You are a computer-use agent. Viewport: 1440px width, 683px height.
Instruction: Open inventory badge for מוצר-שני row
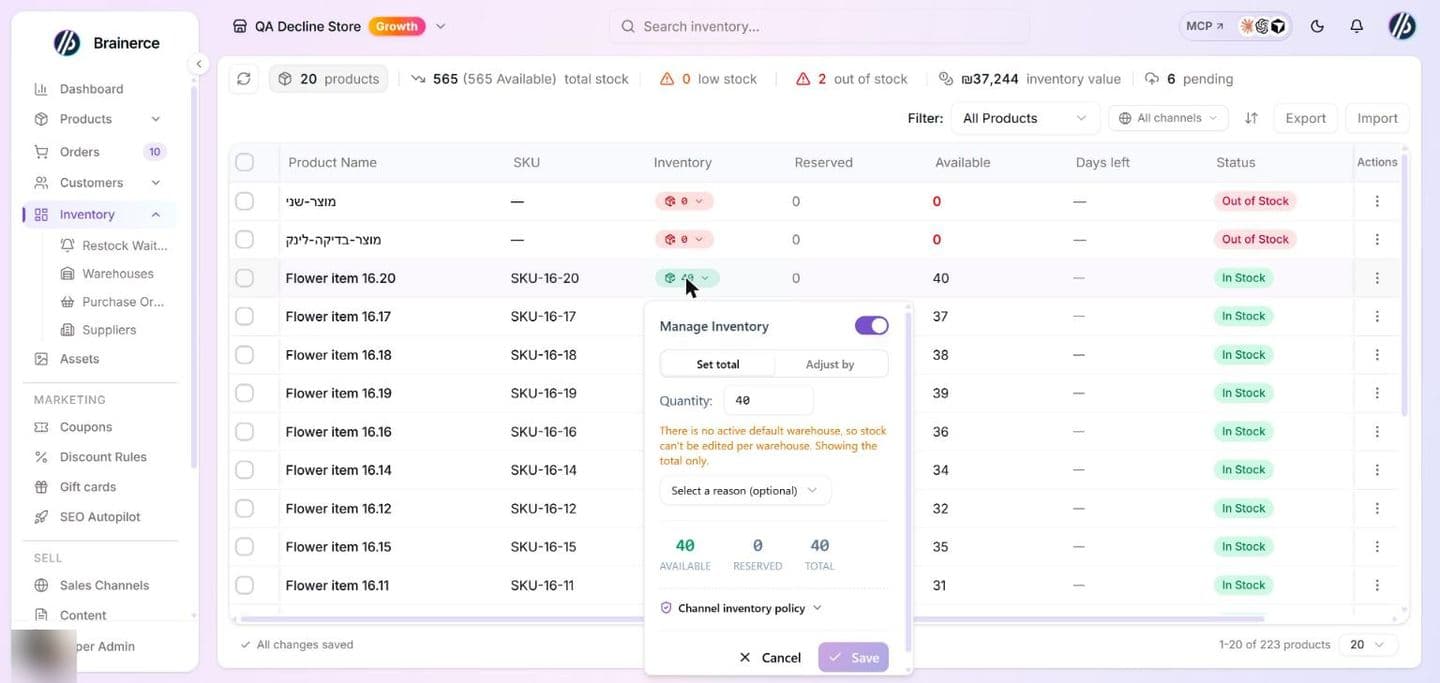(x=684, y=201)
